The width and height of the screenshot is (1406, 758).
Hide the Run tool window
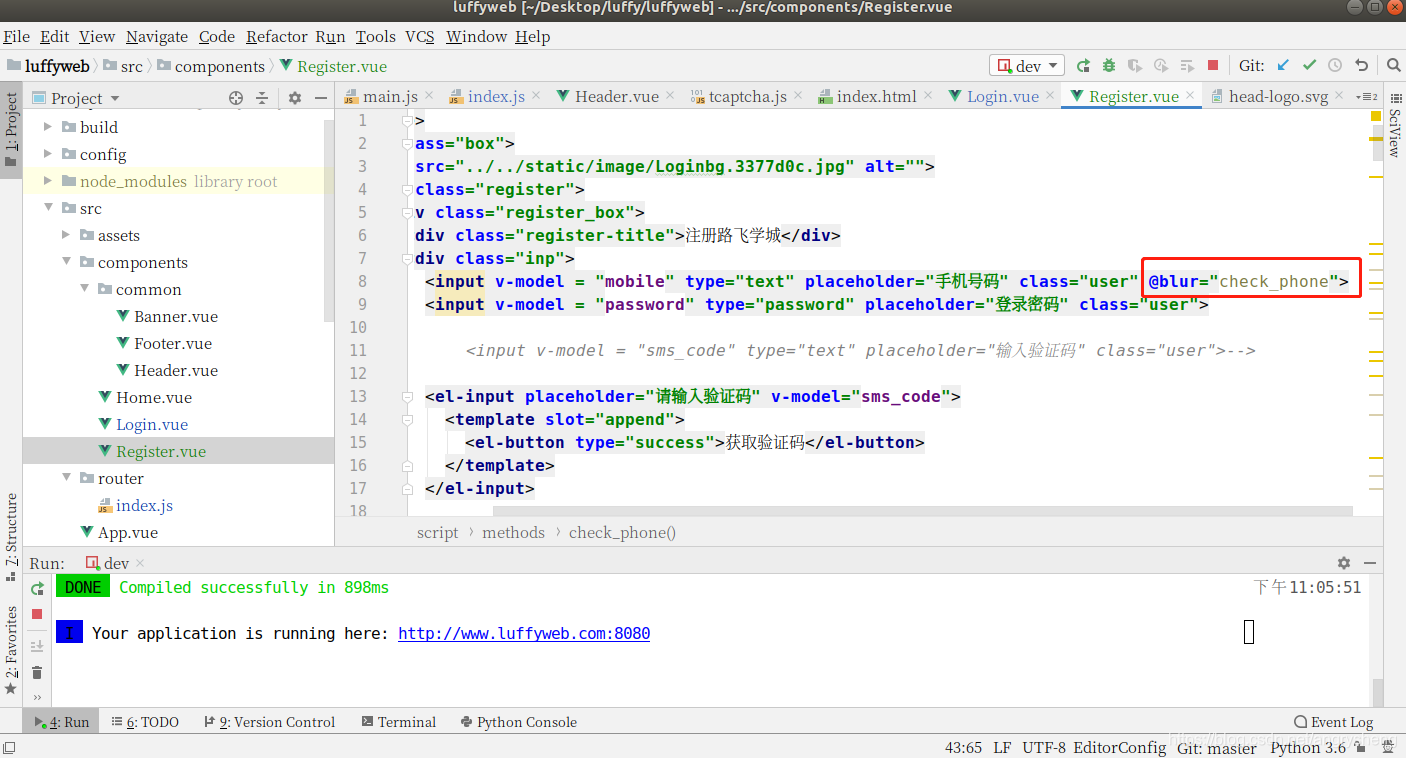pyautogui.click(x=1369, y=563)
